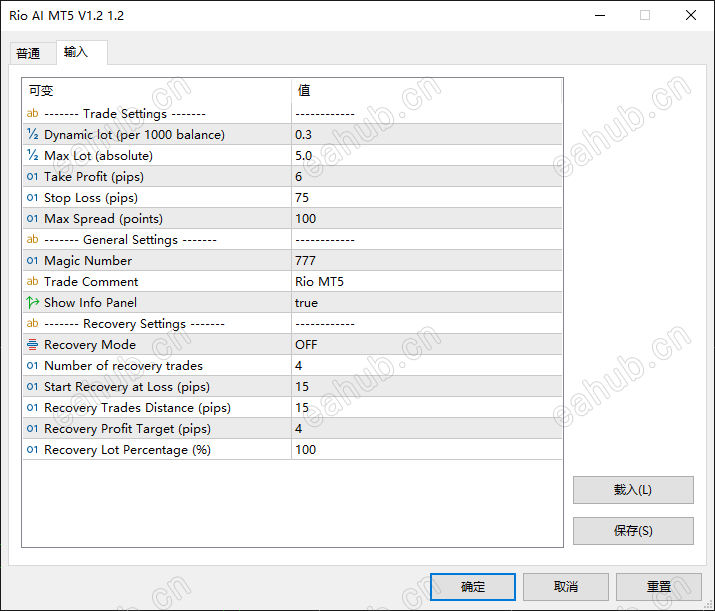Click the string icon beside Trade Settings

pyautogui.click(x=32, y=113)
